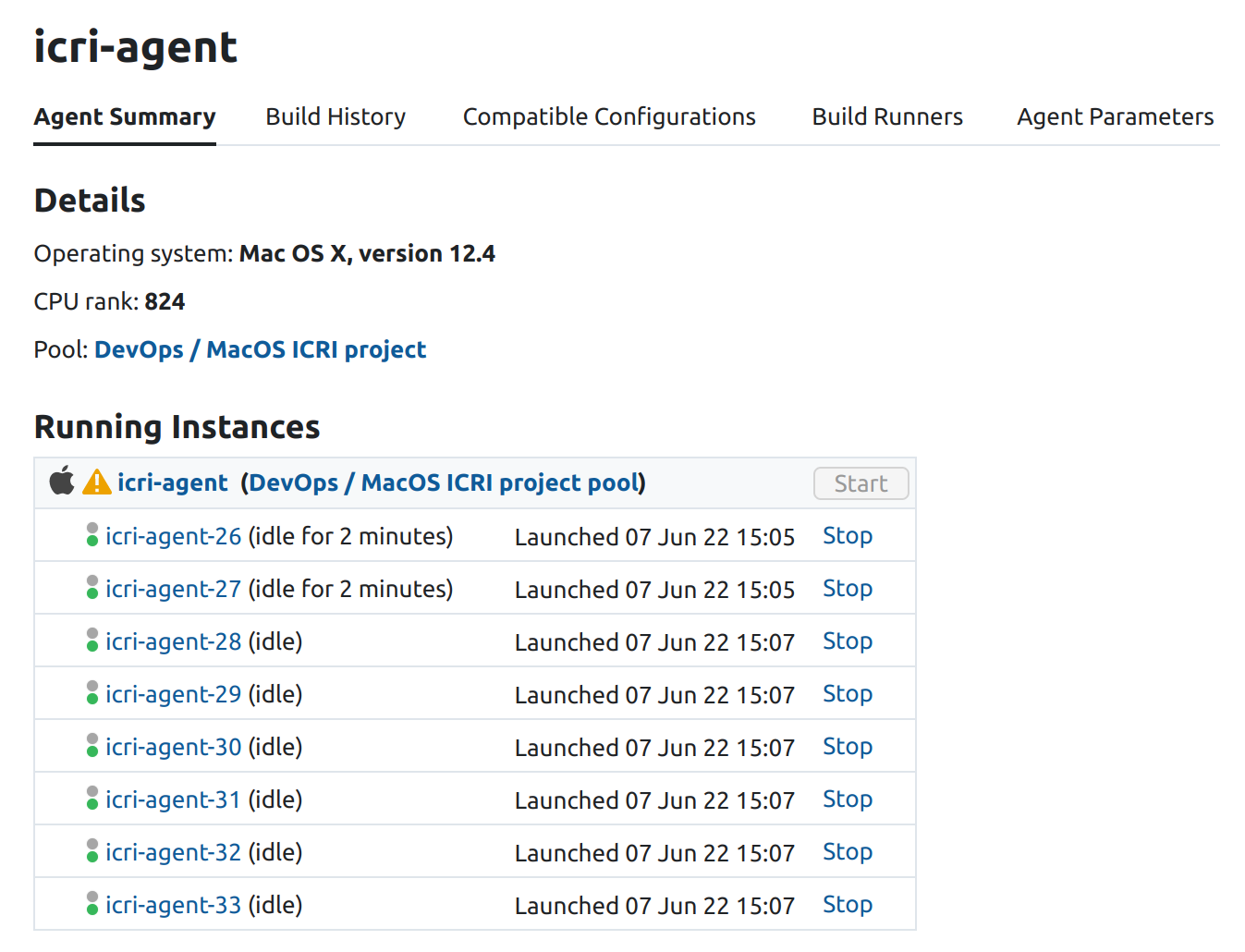Click the yellow warning triangle icon

pyautogui.click(x=97, y=482)
